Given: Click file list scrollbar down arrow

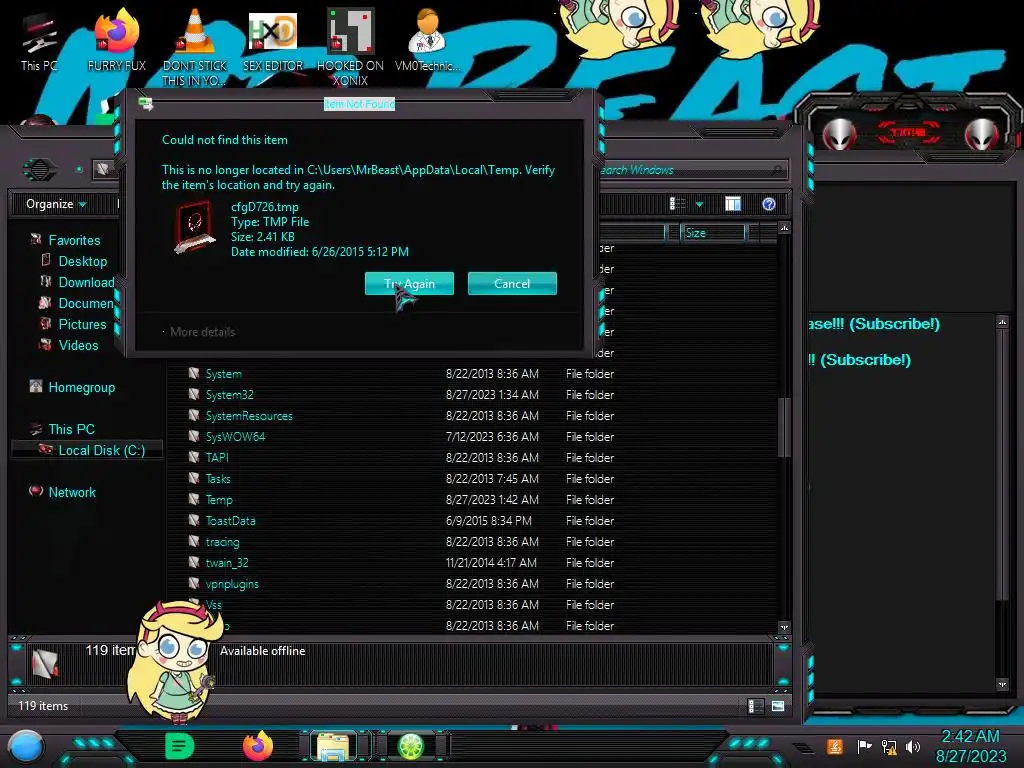Looking at the screenshot, I should [x=784, y=627].
